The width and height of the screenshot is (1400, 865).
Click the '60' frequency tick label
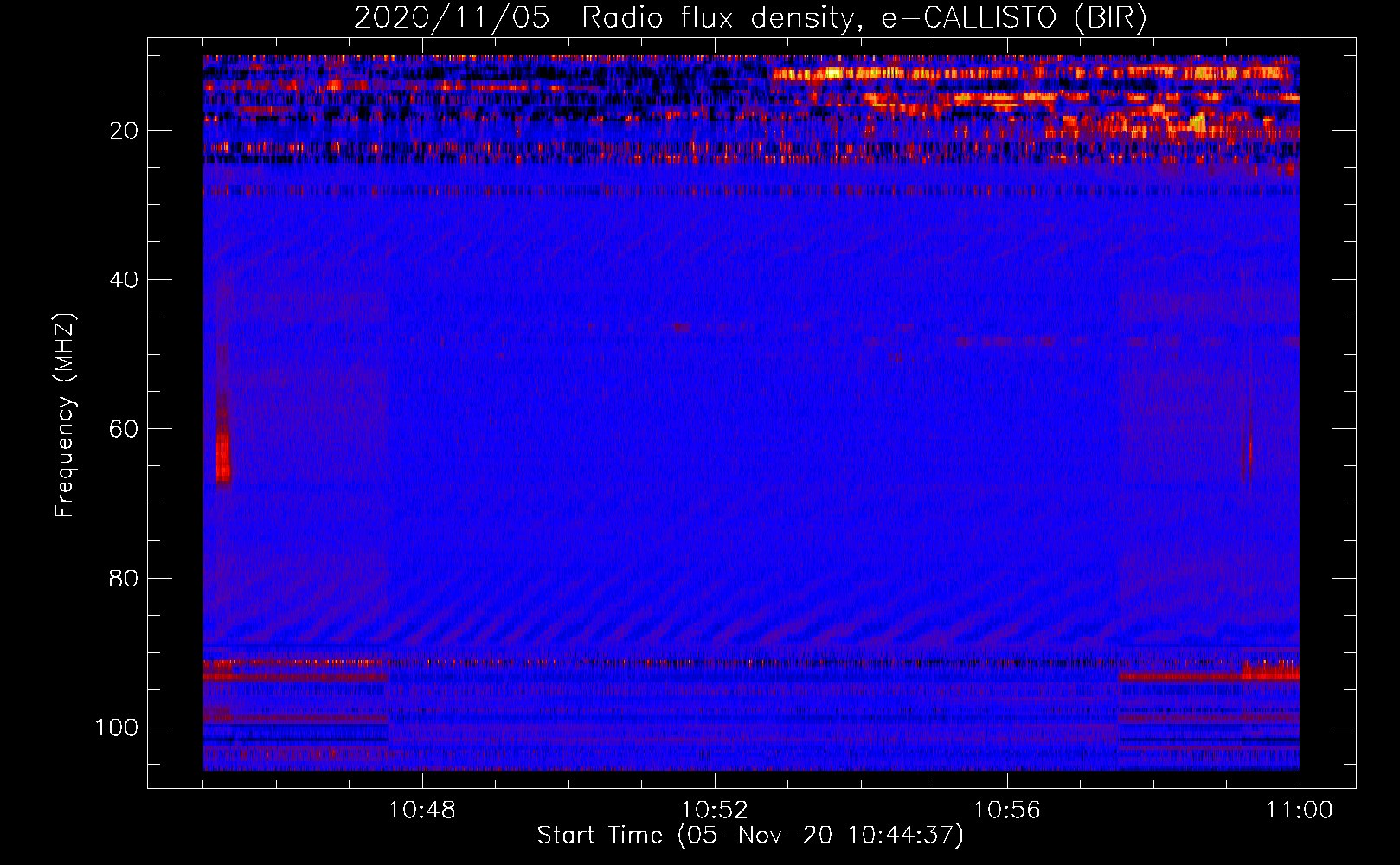click(x=124, y=430)
